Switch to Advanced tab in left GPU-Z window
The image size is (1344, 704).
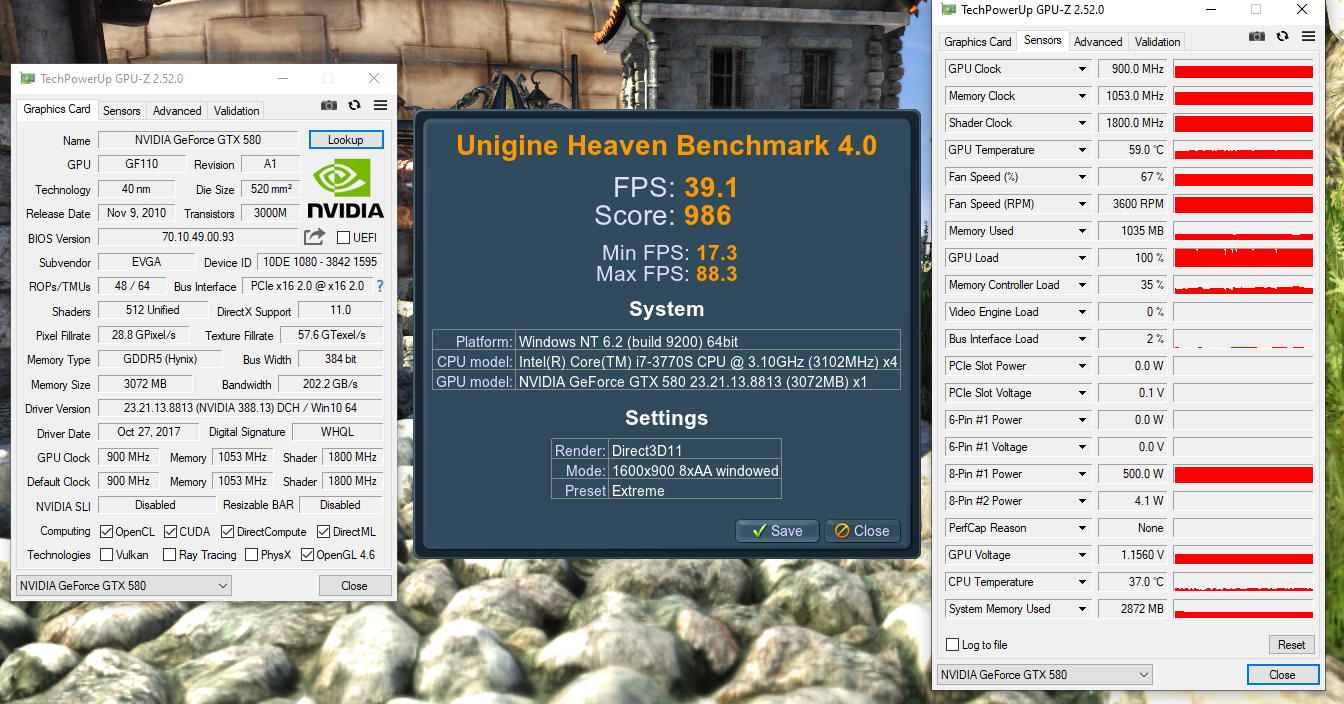tap(177, 111)
